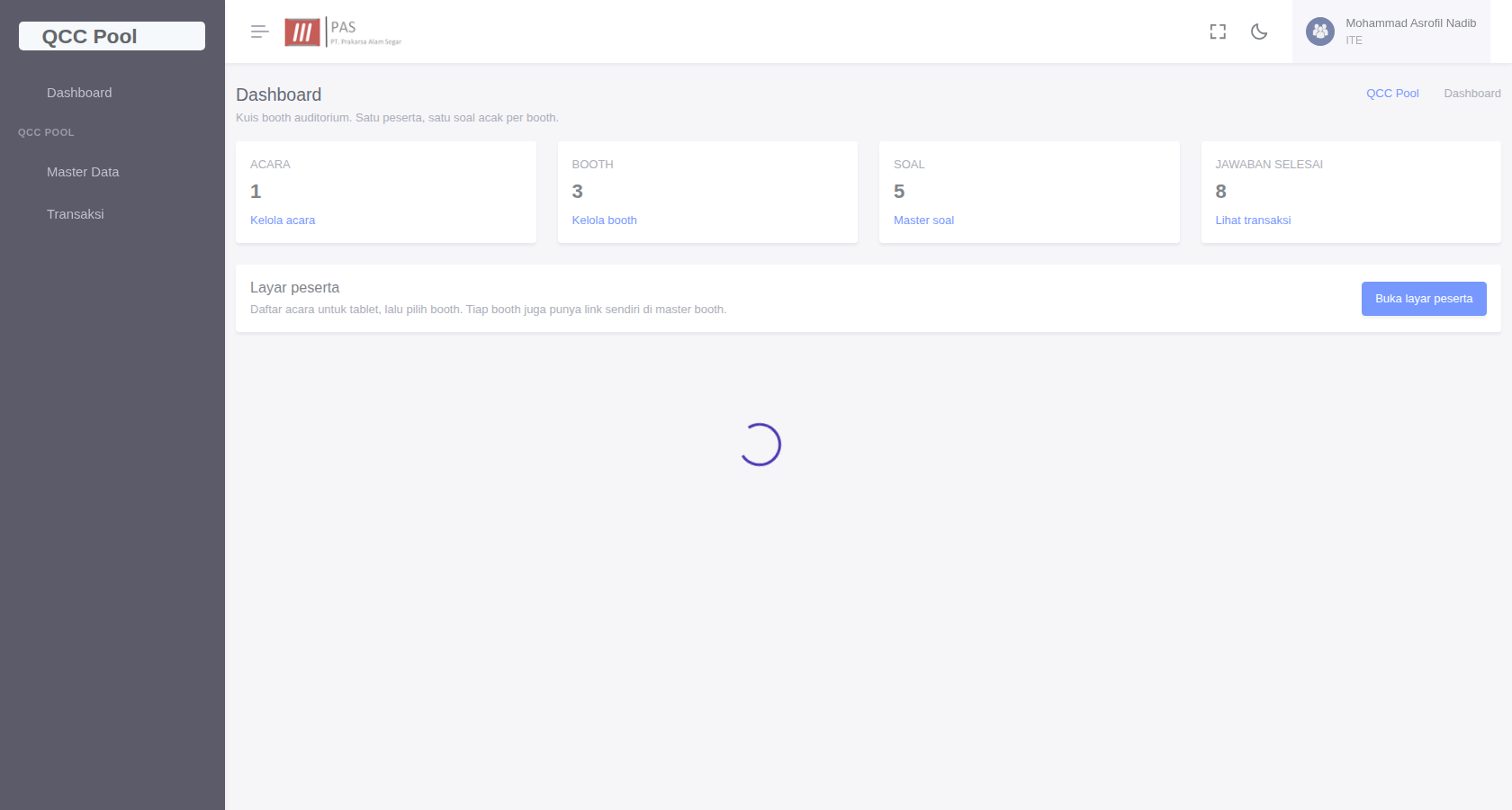Screen dimensions: 1512x810
Task: Open Mohammad Asrofil Nadib profile menu
Action: (1391, 31)
